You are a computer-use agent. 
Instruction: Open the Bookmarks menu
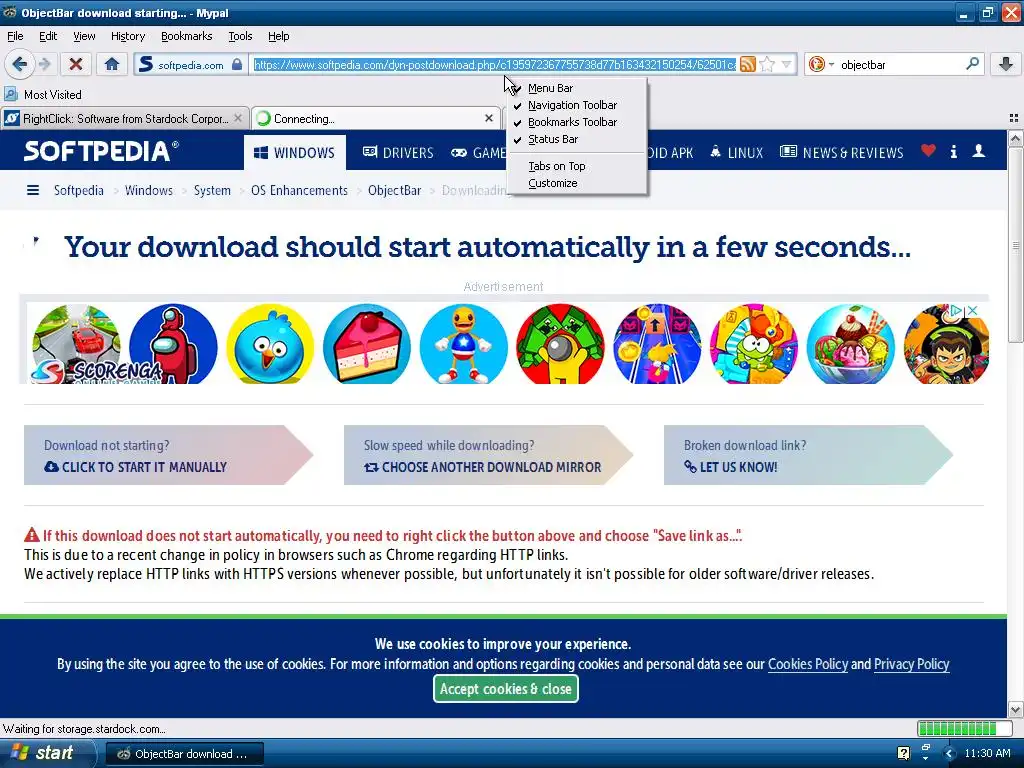(x=187, y=36)
